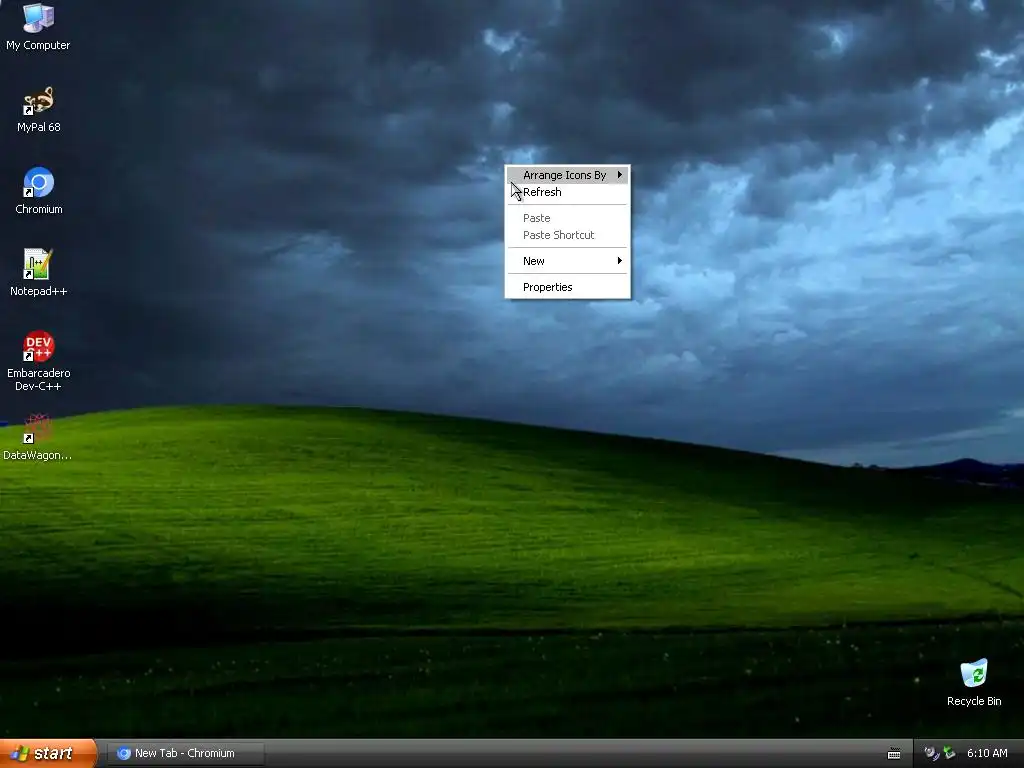Click the Paste Shortcut menu entry

[x=568, y=235]
